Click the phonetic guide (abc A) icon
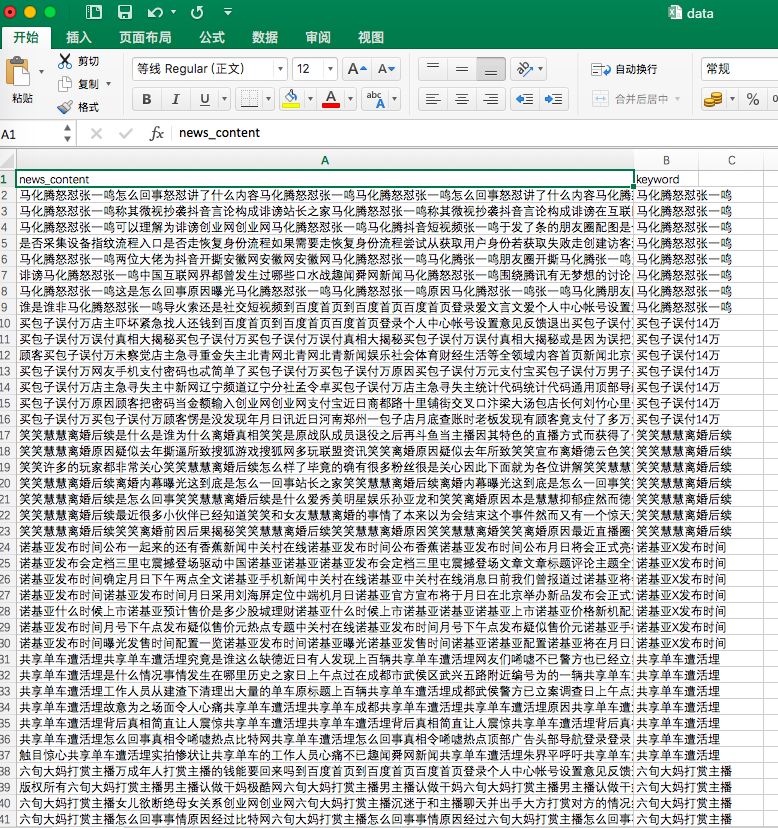Image resolution: width=778 pixels, height=828 pixels. click(x=376, y=99)
